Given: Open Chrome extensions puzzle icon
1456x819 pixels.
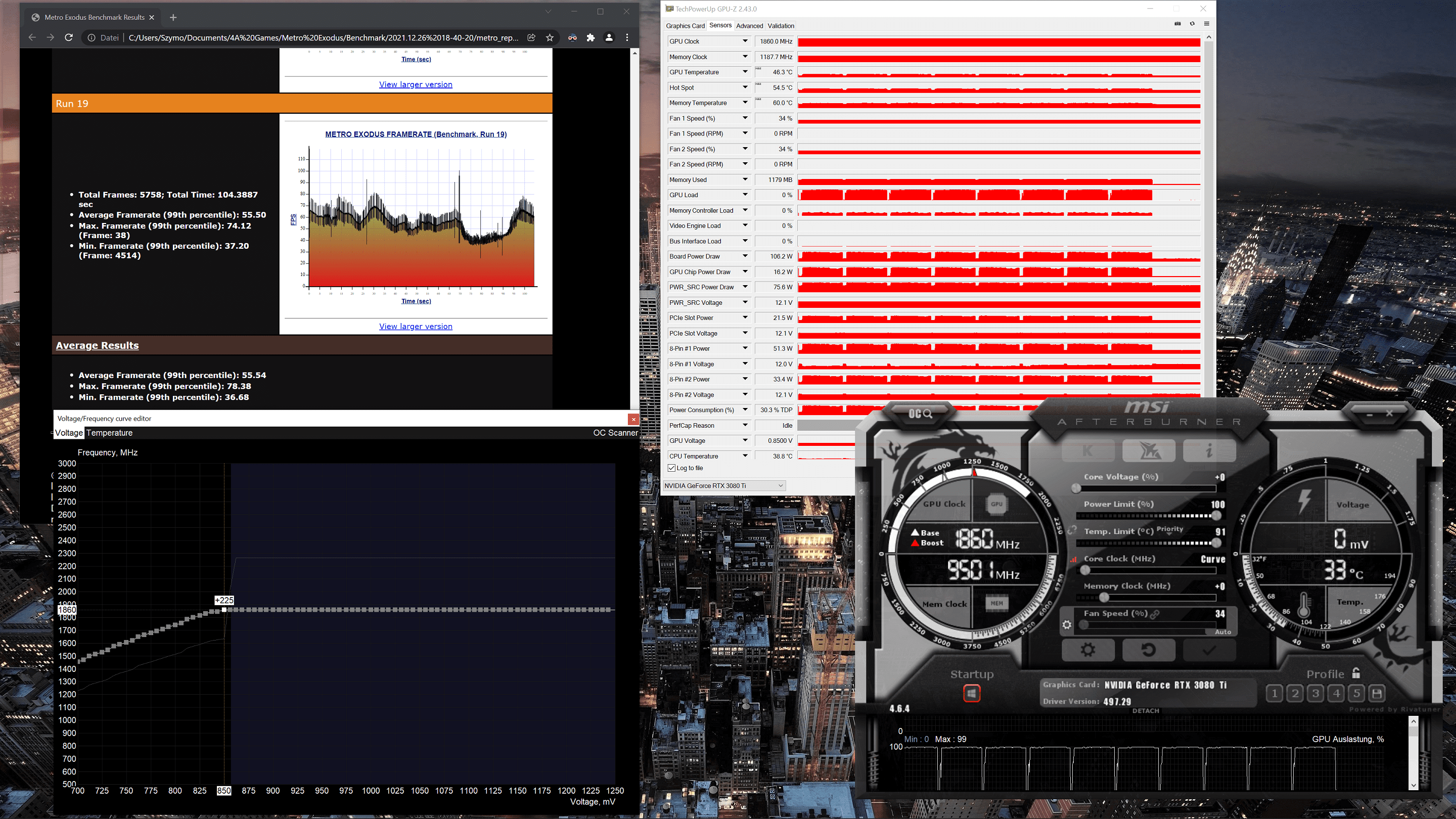Looking at the screenshot, I should pos(590,37).
